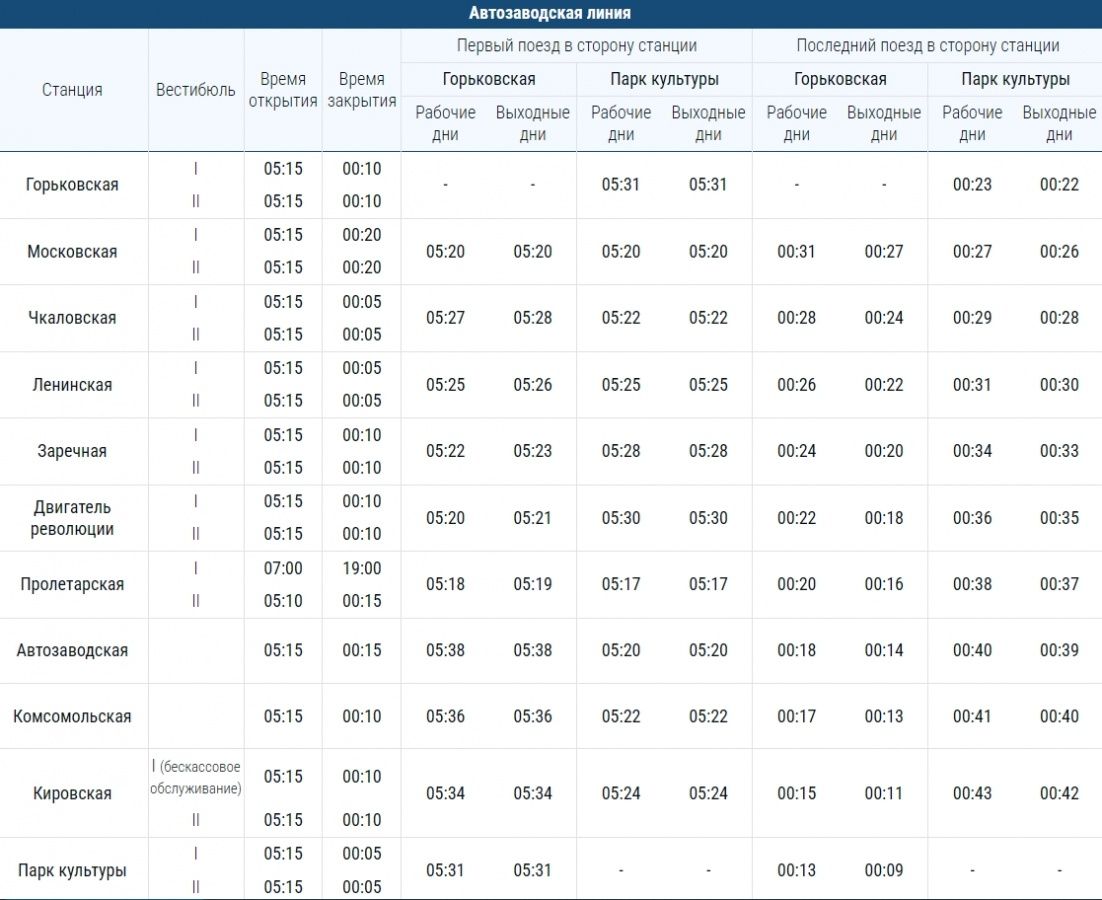
Task: Select the Комсомольская station row label
Action: [x=72, y=716]
